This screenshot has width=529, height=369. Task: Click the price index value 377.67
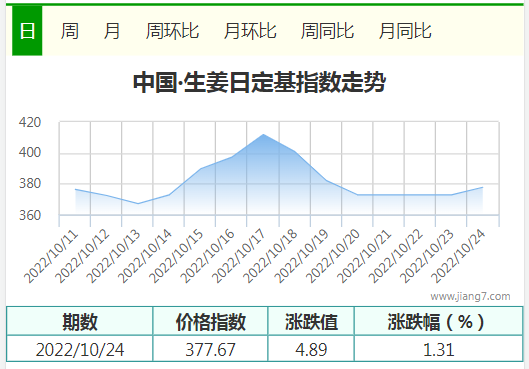(211, 349)
